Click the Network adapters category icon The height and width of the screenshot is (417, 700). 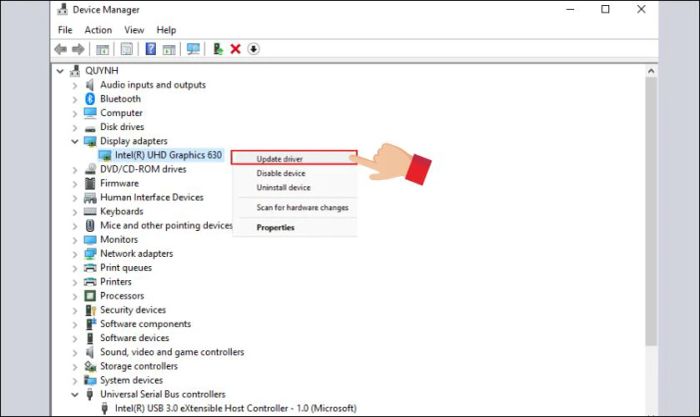pos(90,254)
